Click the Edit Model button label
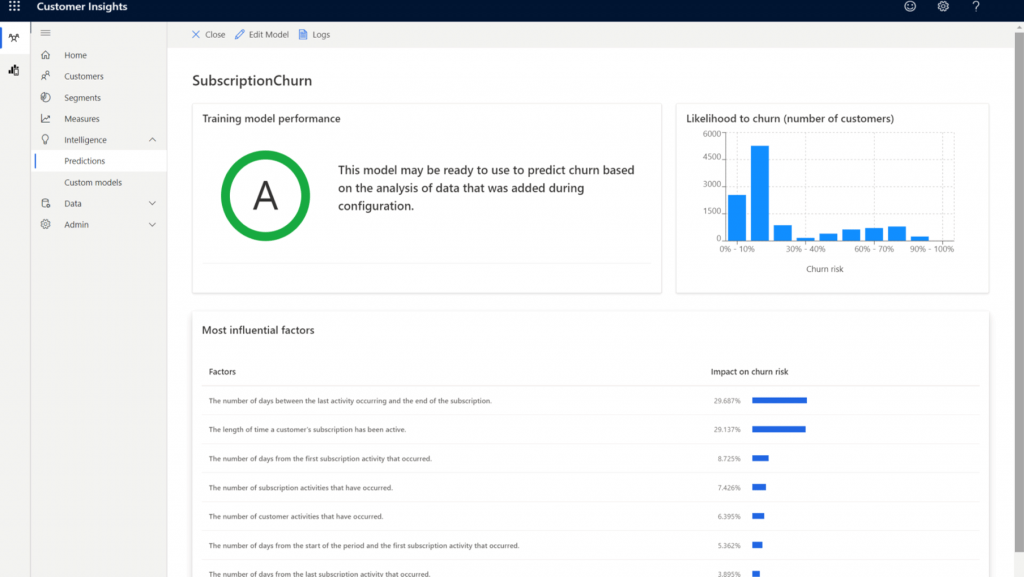The image size is (1024, 577). 268,35
